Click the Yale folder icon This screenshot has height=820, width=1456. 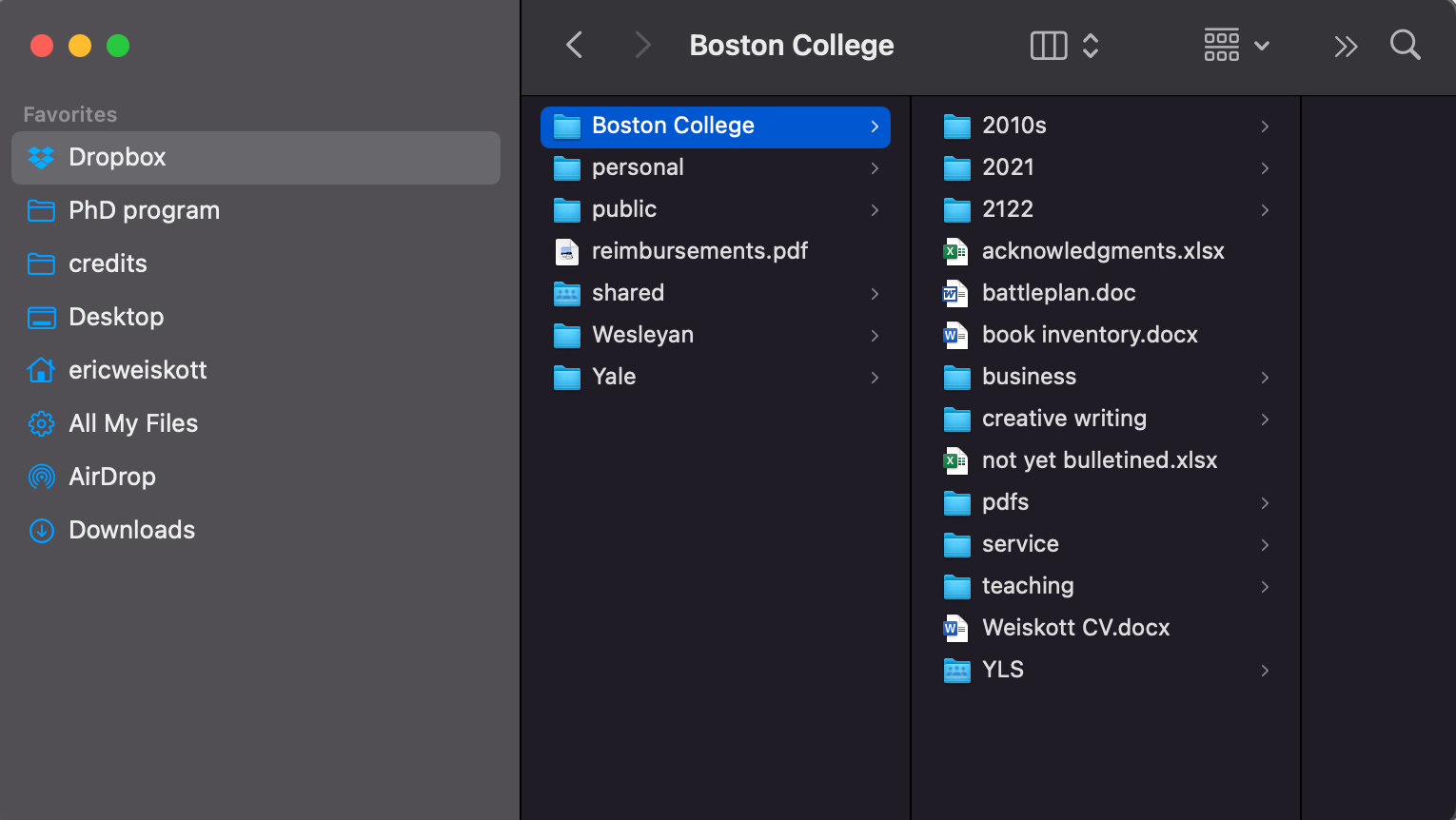click(567, 377)
